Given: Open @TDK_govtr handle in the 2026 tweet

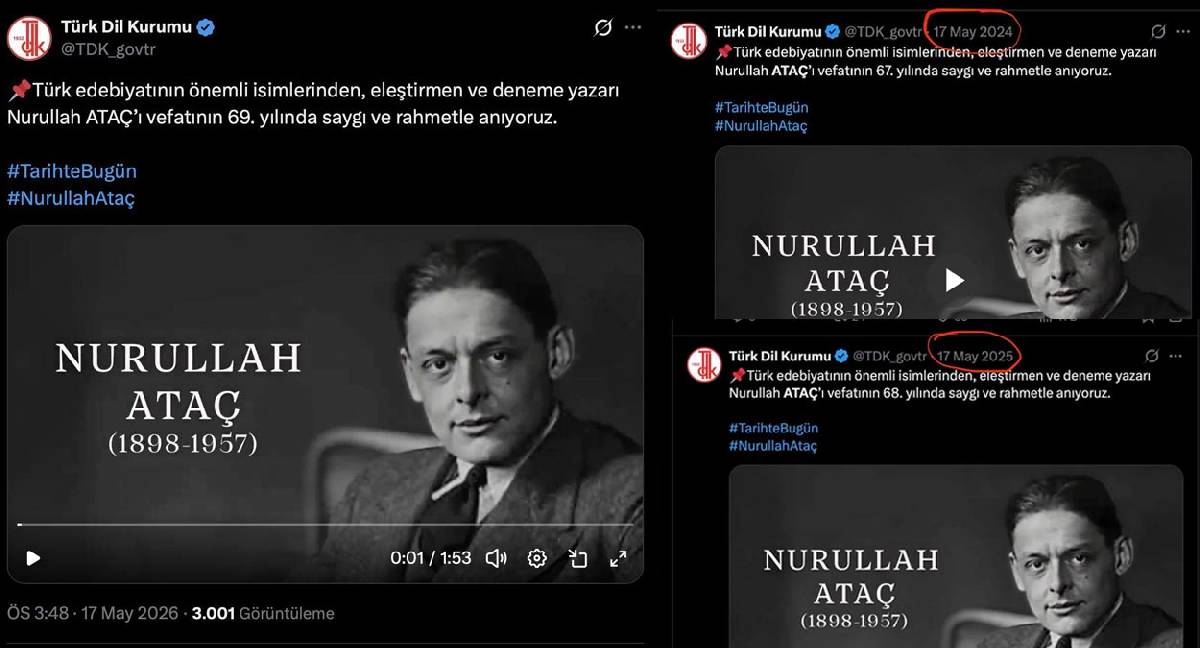Looking at the screenshot, I should [x=108, y=48].
